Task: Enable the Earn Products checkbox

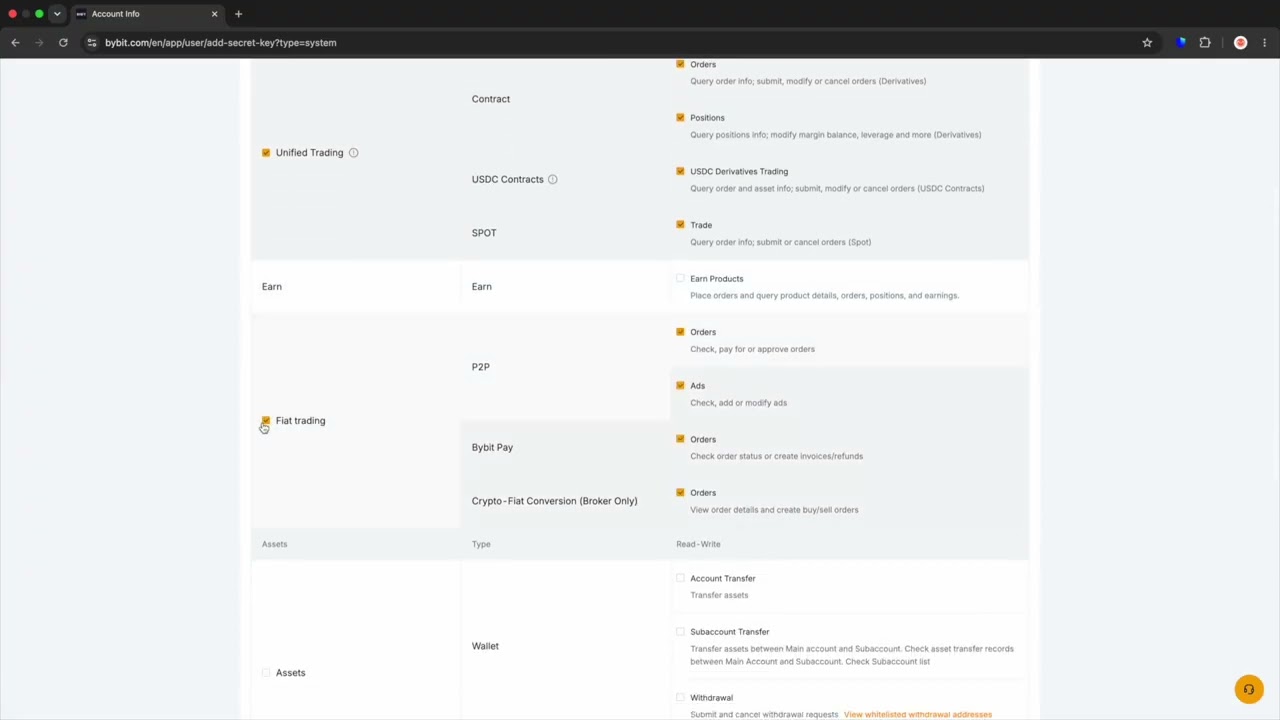Action: click(x=680, y=279)
